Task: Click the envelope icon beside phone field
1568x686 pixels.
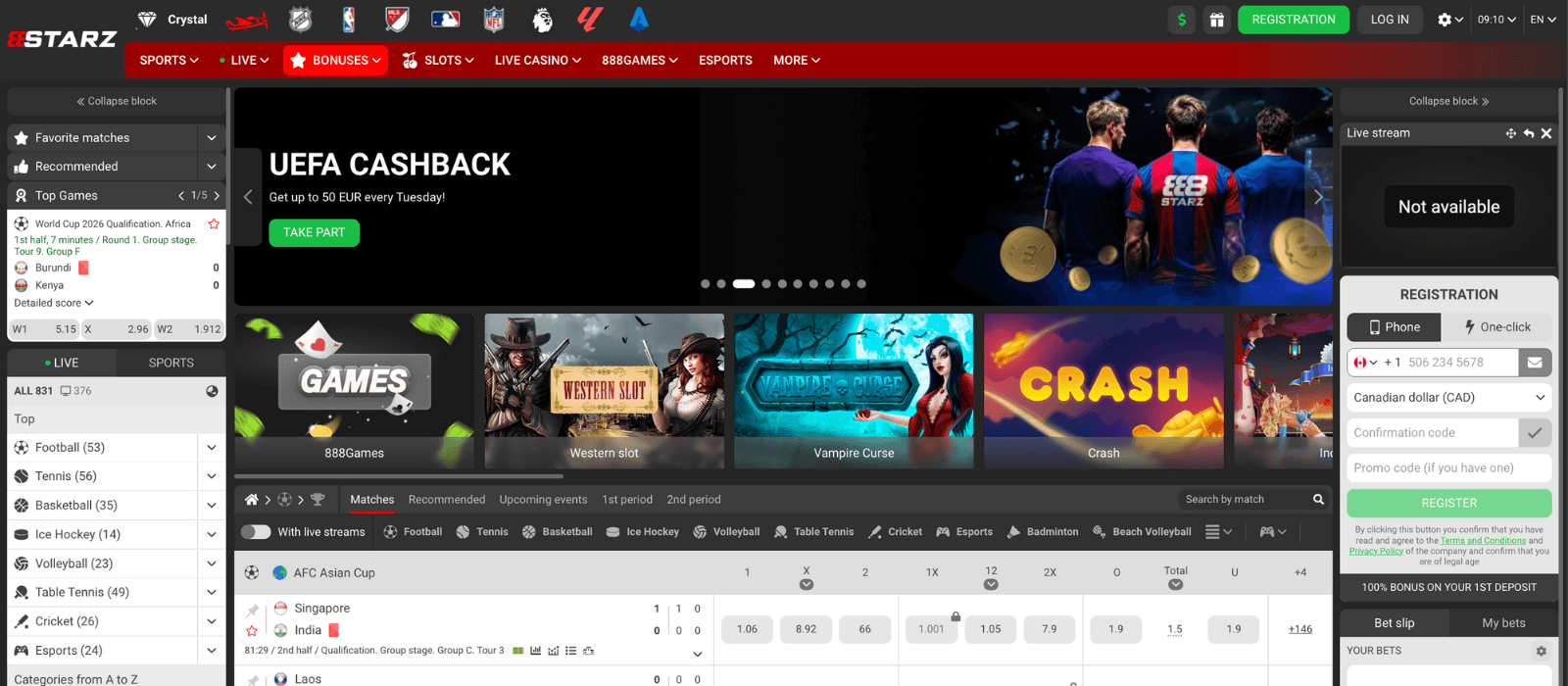Action: pos(1535,363)
